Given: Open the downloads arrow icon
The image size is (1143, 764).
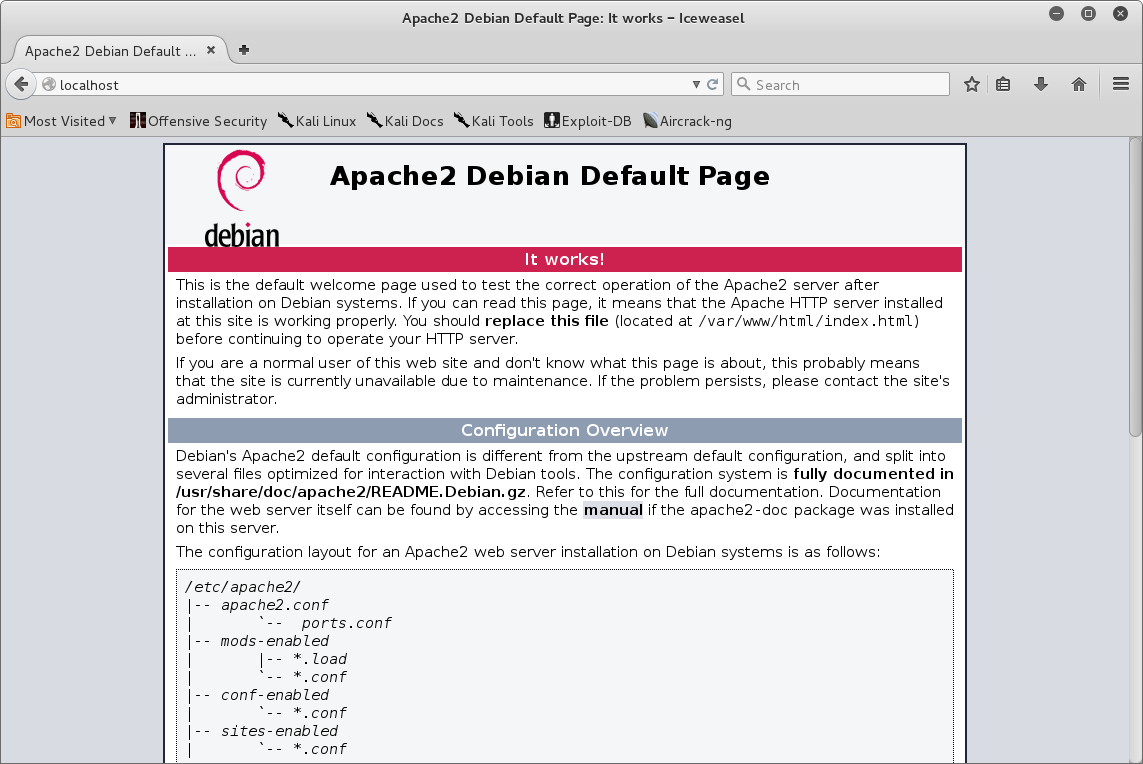Looking at the screenshot, I should (1041, 85).
